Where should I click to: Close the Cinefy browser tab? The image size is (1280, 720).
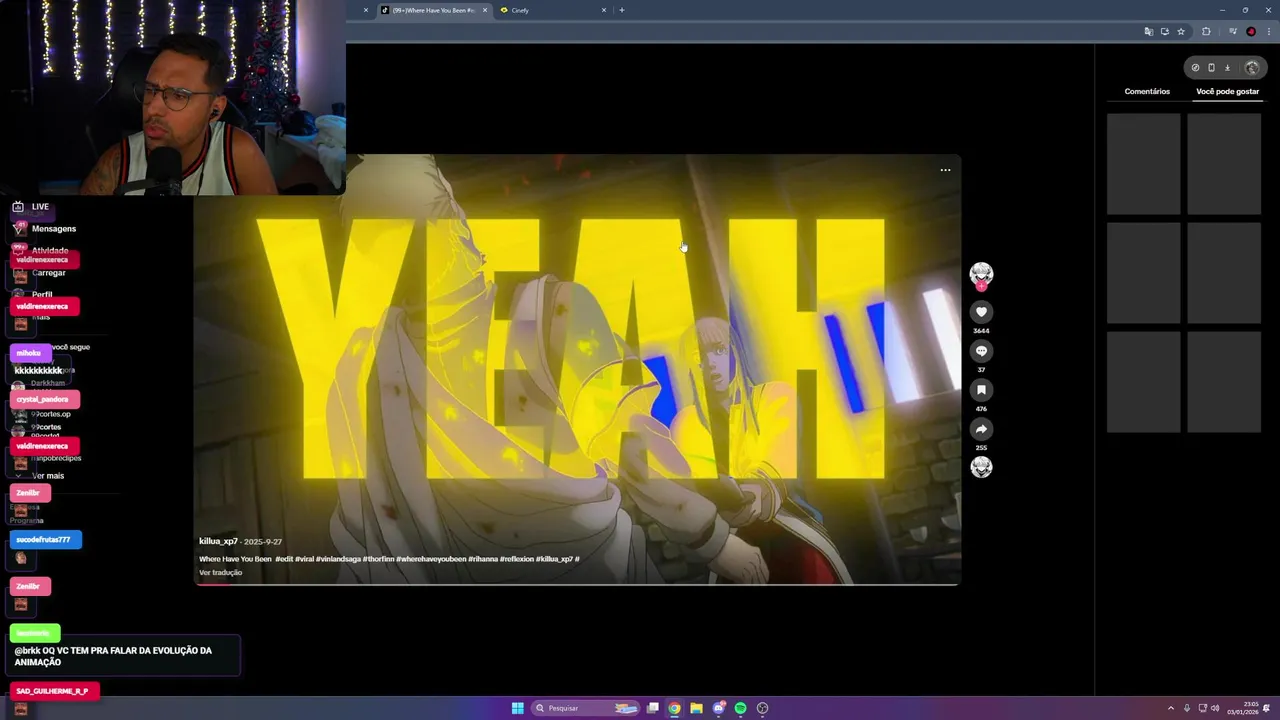(x=604, y=10)
